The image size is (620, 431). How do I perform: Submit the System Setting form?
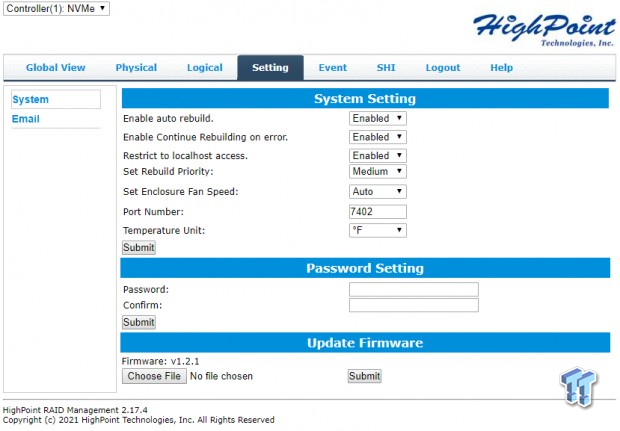click(139, 248)
